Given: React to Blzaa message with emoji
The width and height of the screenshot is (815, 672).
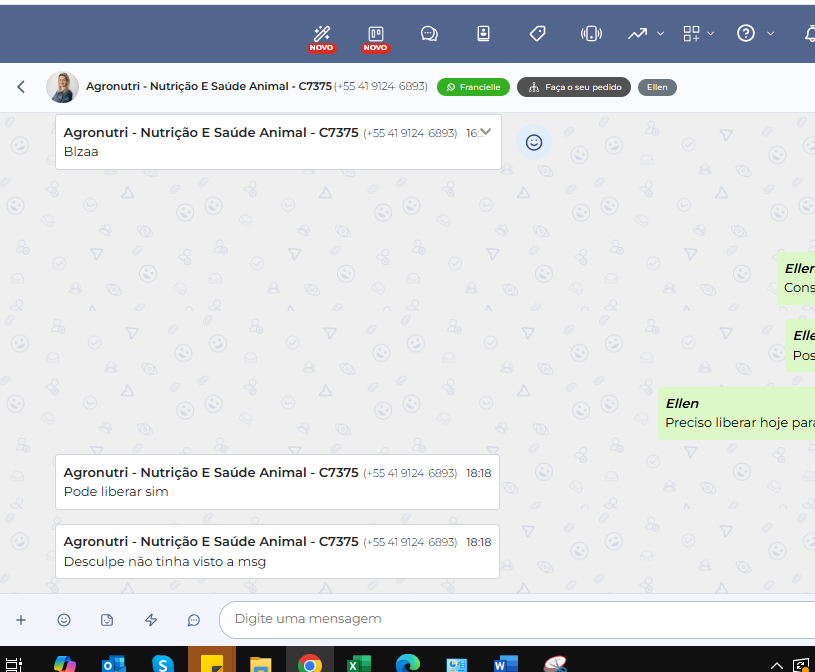Looking at the screenshot, I should [x=534, y=143].
